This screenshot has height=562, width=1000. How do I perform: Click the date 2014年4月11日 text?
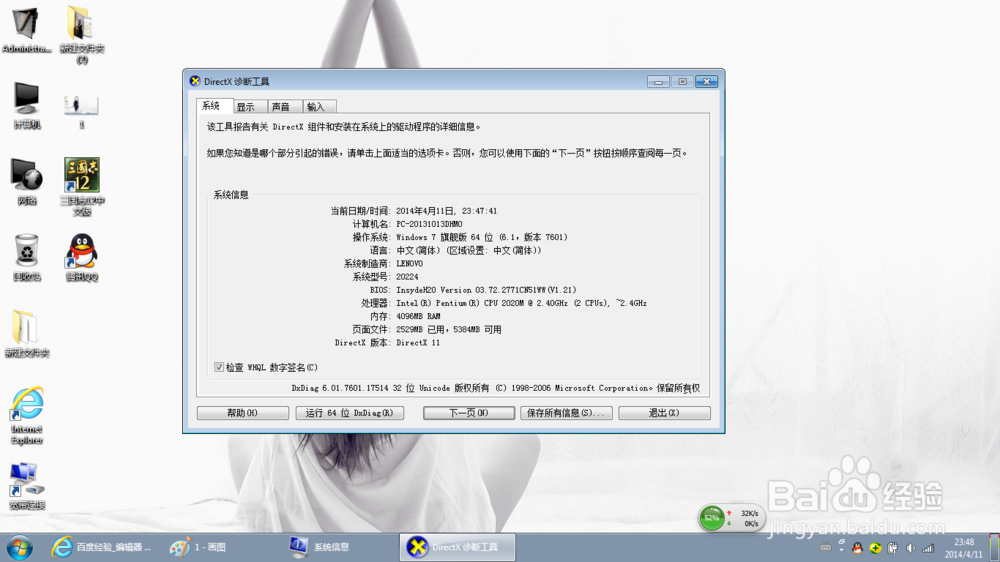(425, 211)
